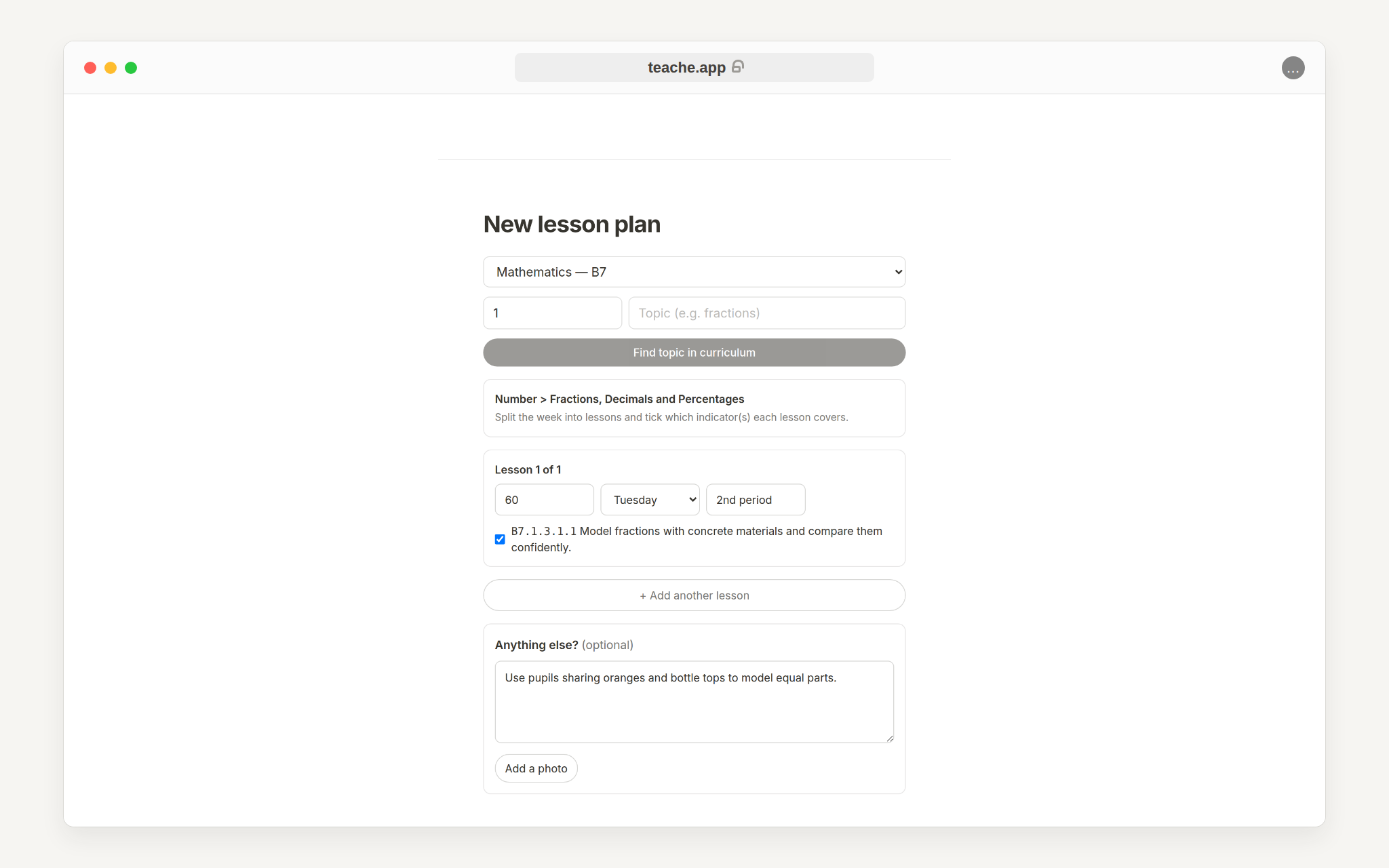Click the green maximize window dot
Screen dimensions: 1389x868
pos(131,68)
